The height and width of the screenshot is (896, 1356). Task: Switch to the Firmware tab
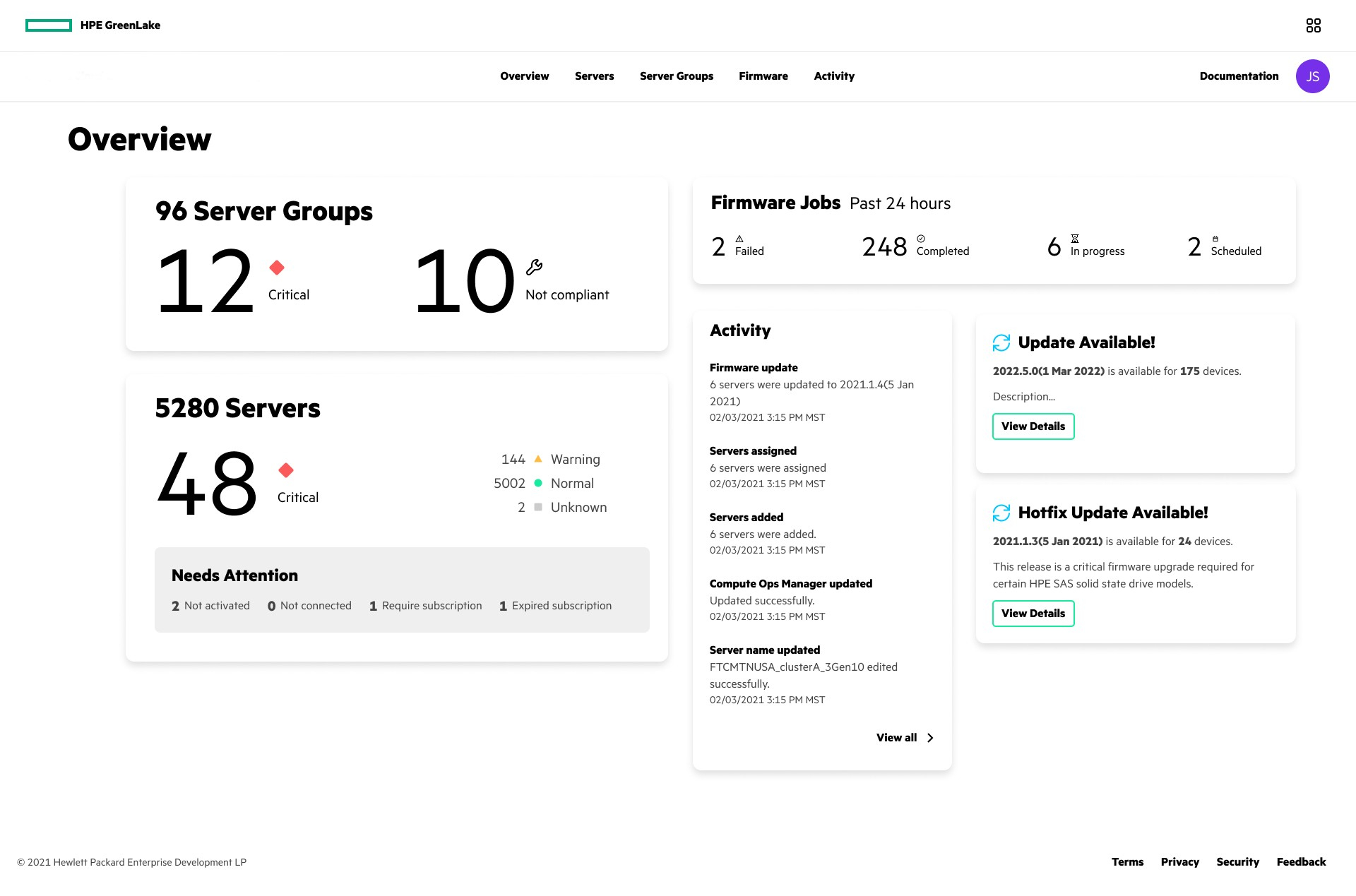coord(763,76)
